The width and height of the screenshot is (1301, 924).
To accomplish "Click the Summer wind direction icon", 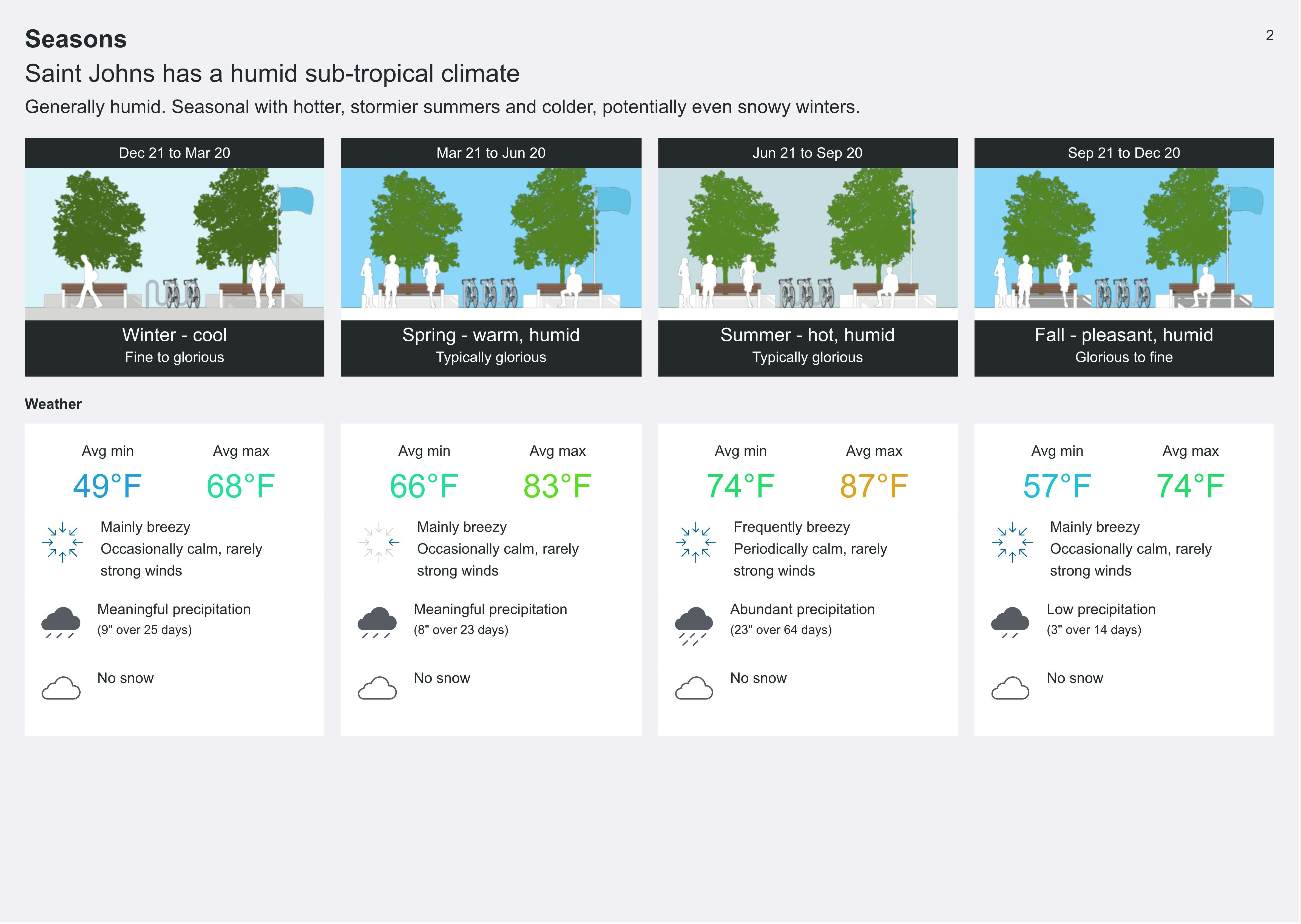I will tap(695, 542).
